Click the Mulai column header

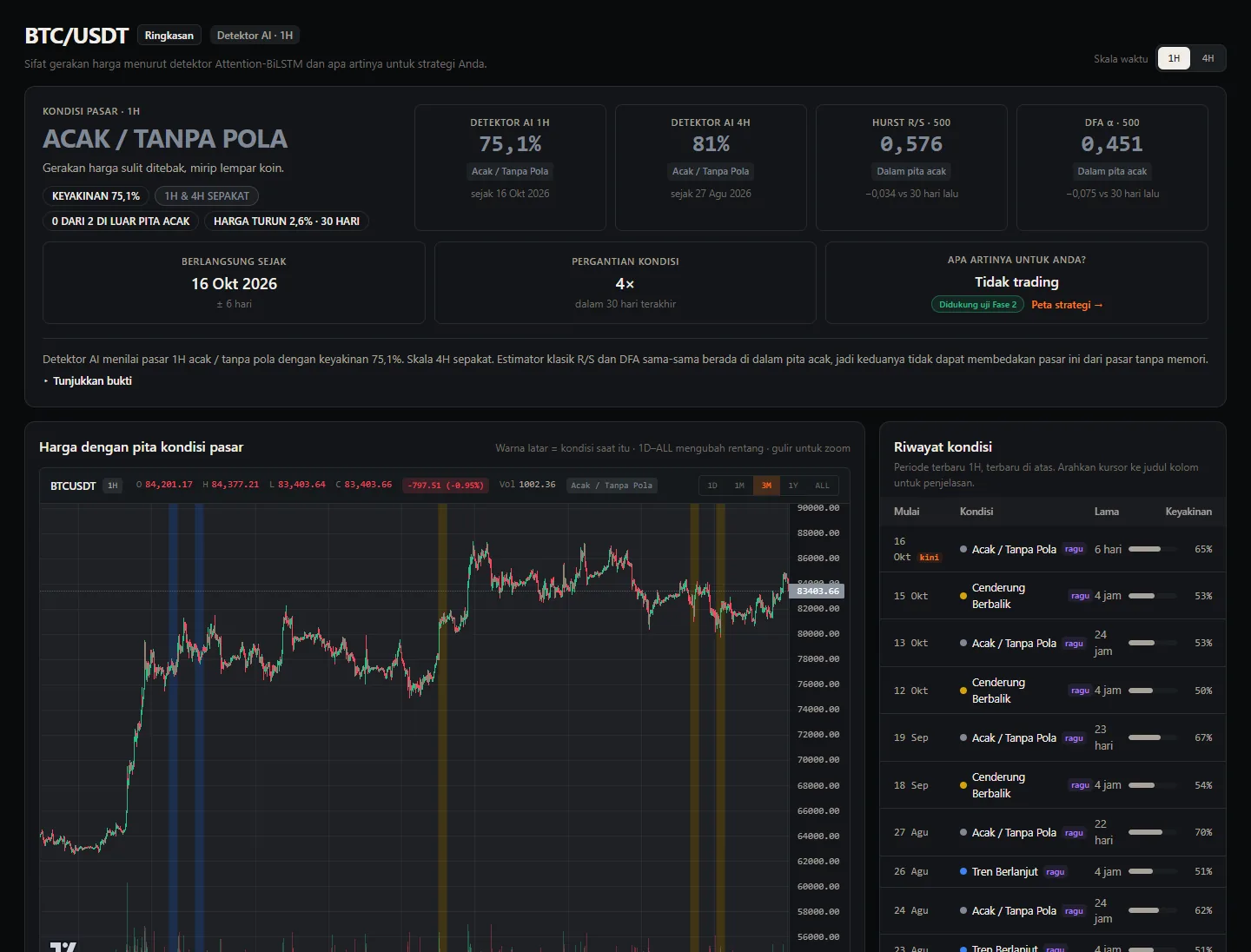point(906,512)
